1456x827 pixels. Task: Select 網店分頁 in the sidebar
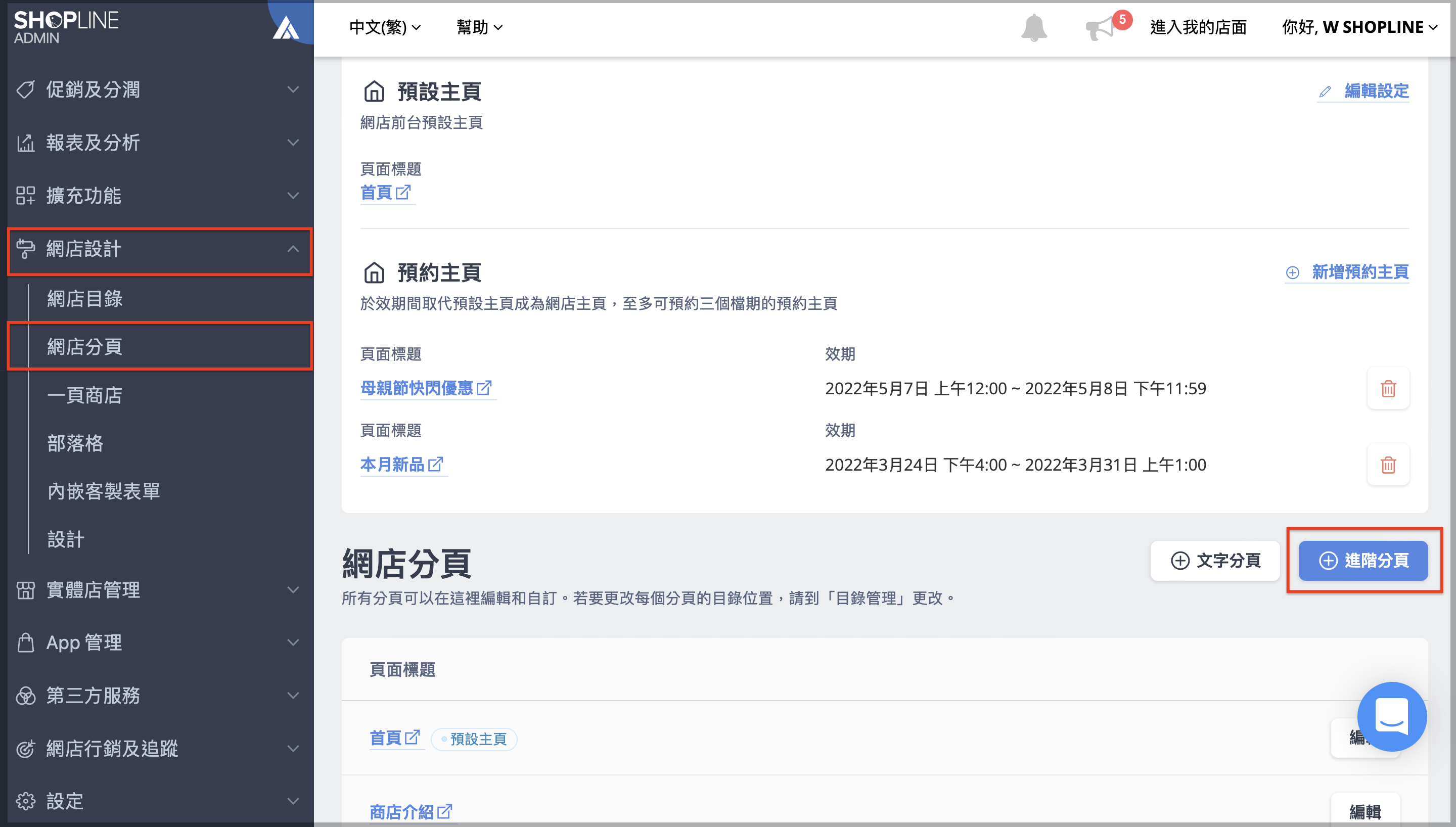(x=84, y=346)
